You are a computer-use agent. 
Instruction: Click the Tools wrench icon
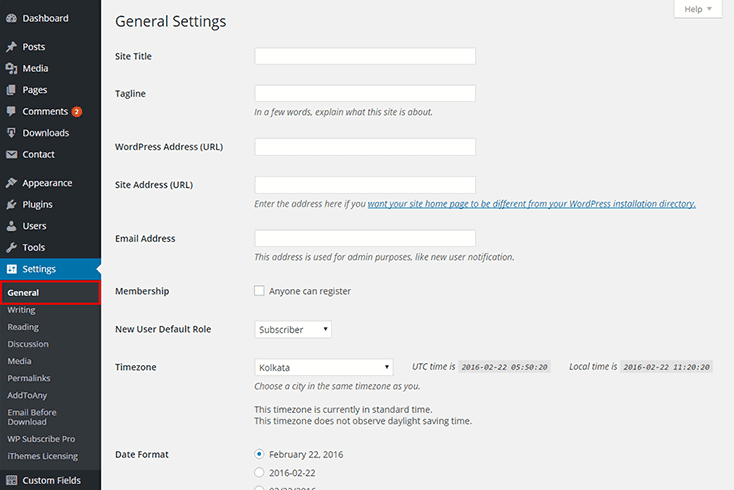[12, 248]
